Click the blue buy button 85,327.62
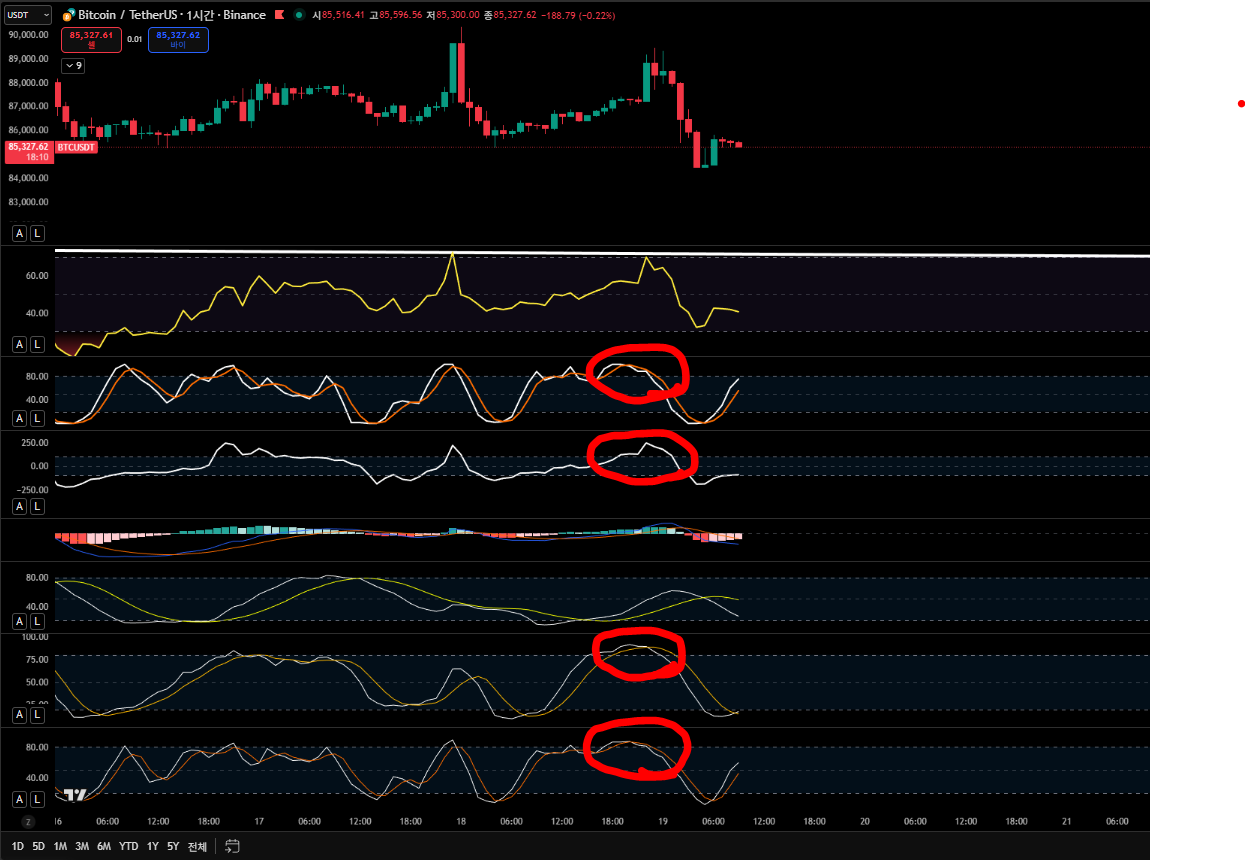1245x860 pixels. click(x=178, y=40)
